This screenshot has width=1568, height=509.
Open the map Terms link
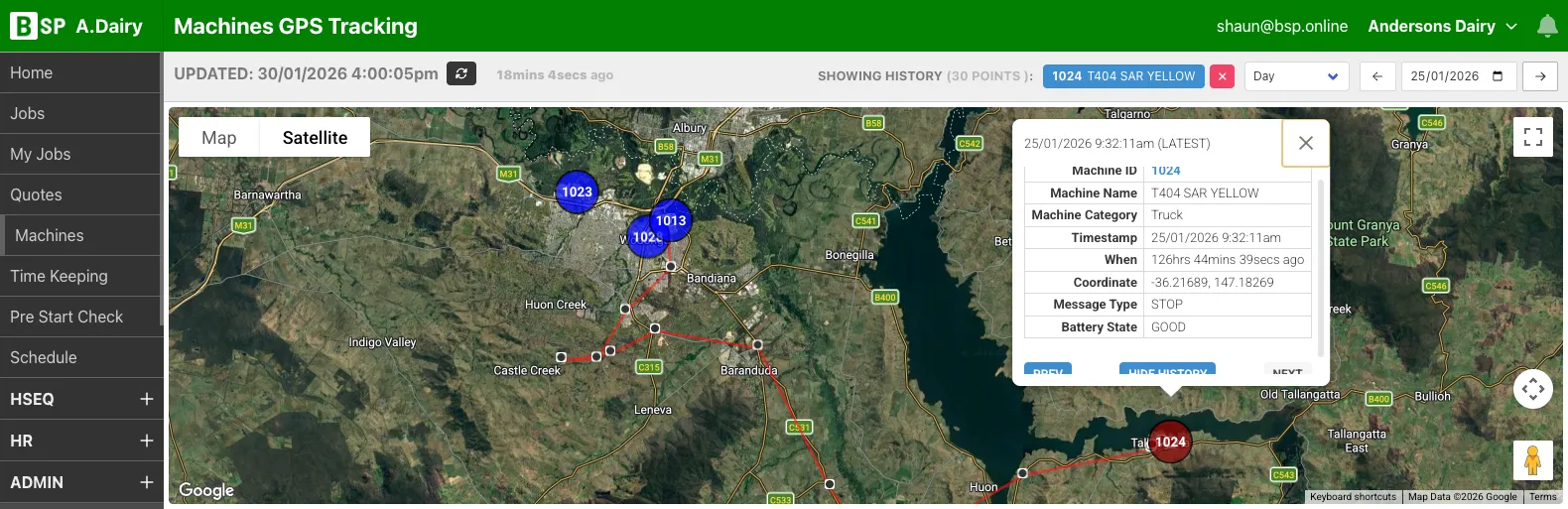pyautogui.click(x=1543, y=497)
